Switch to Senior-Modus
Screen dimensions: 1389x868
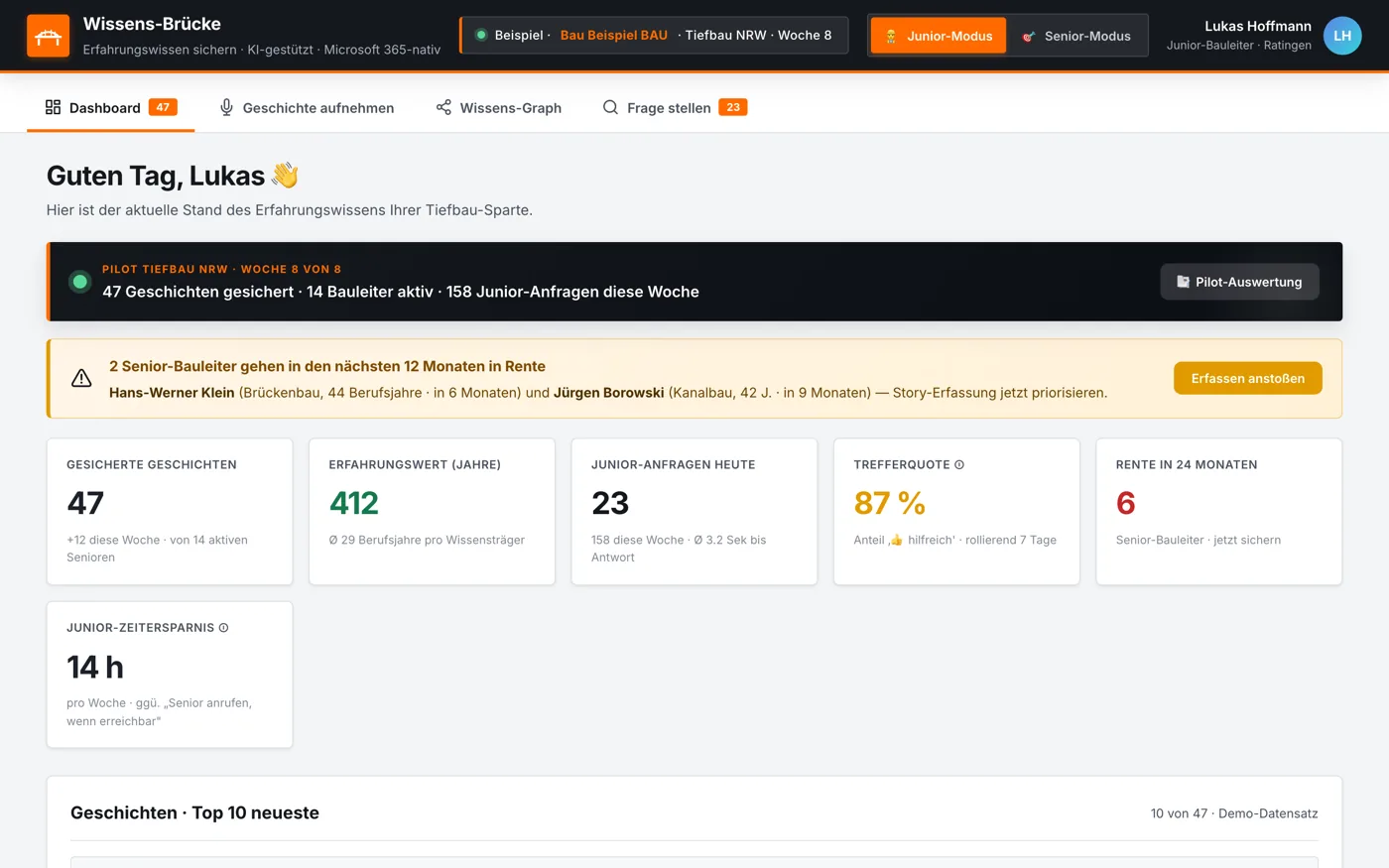1076,36
